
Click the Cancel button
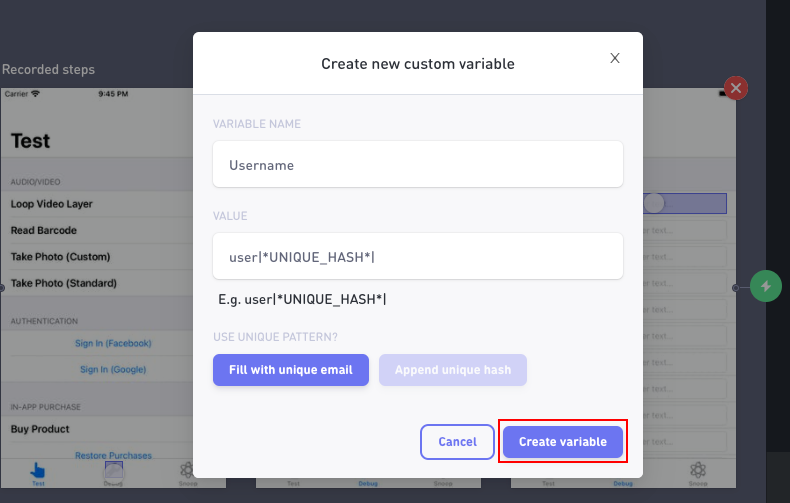pos(457,442)
